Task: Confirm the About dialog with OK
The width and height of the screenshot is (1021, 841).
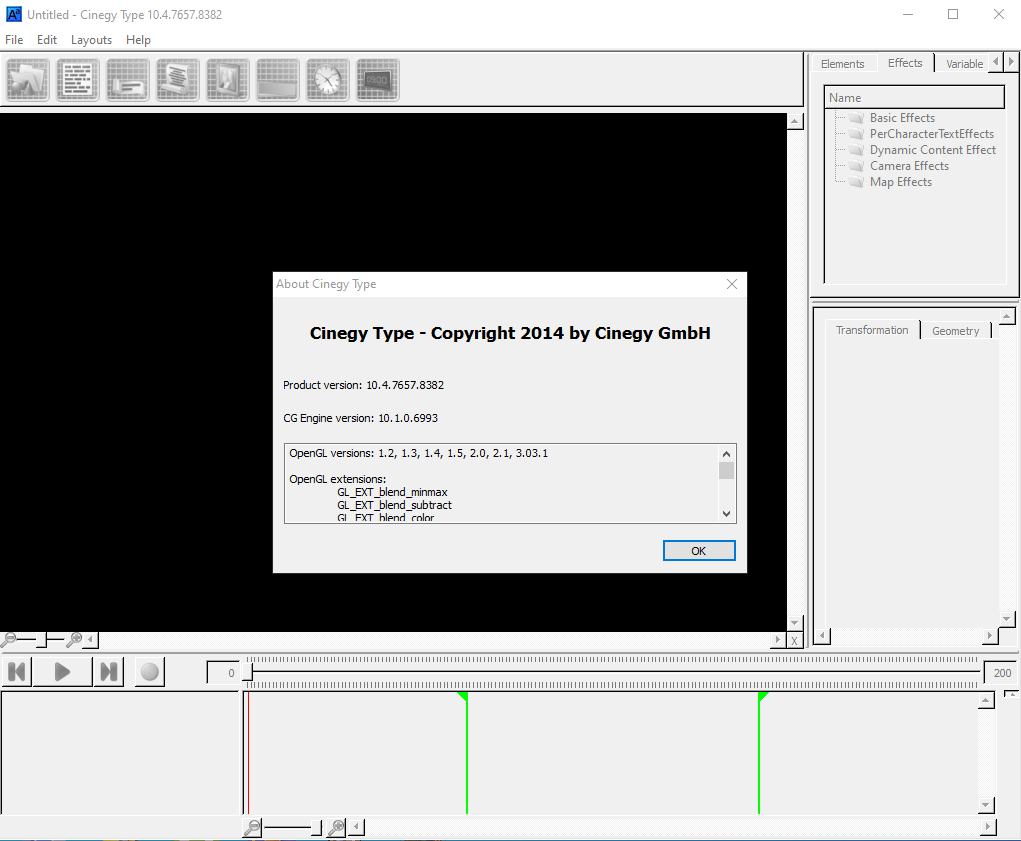Action: pyautogui.click(x=699, y=551)
